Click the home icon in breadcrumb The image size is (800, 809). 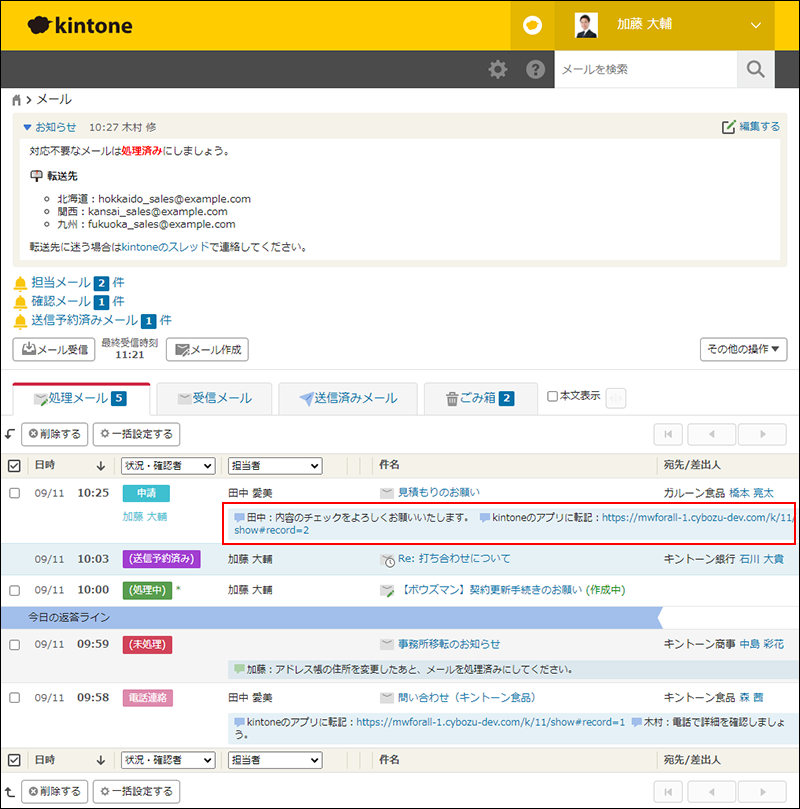click(17, 101)
